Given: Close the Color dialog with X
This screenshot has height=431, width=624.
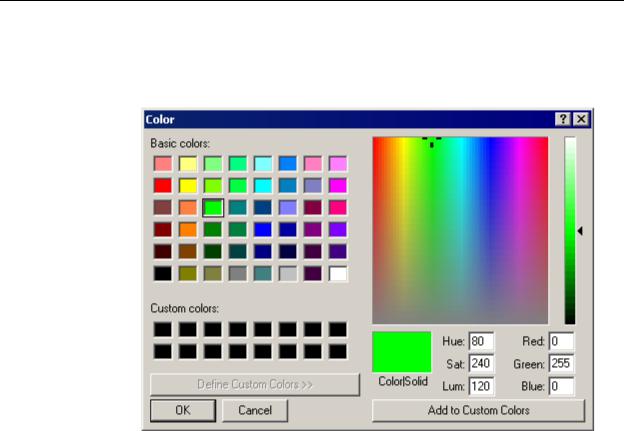Looking at the screenshot, I should pos(581,119).
